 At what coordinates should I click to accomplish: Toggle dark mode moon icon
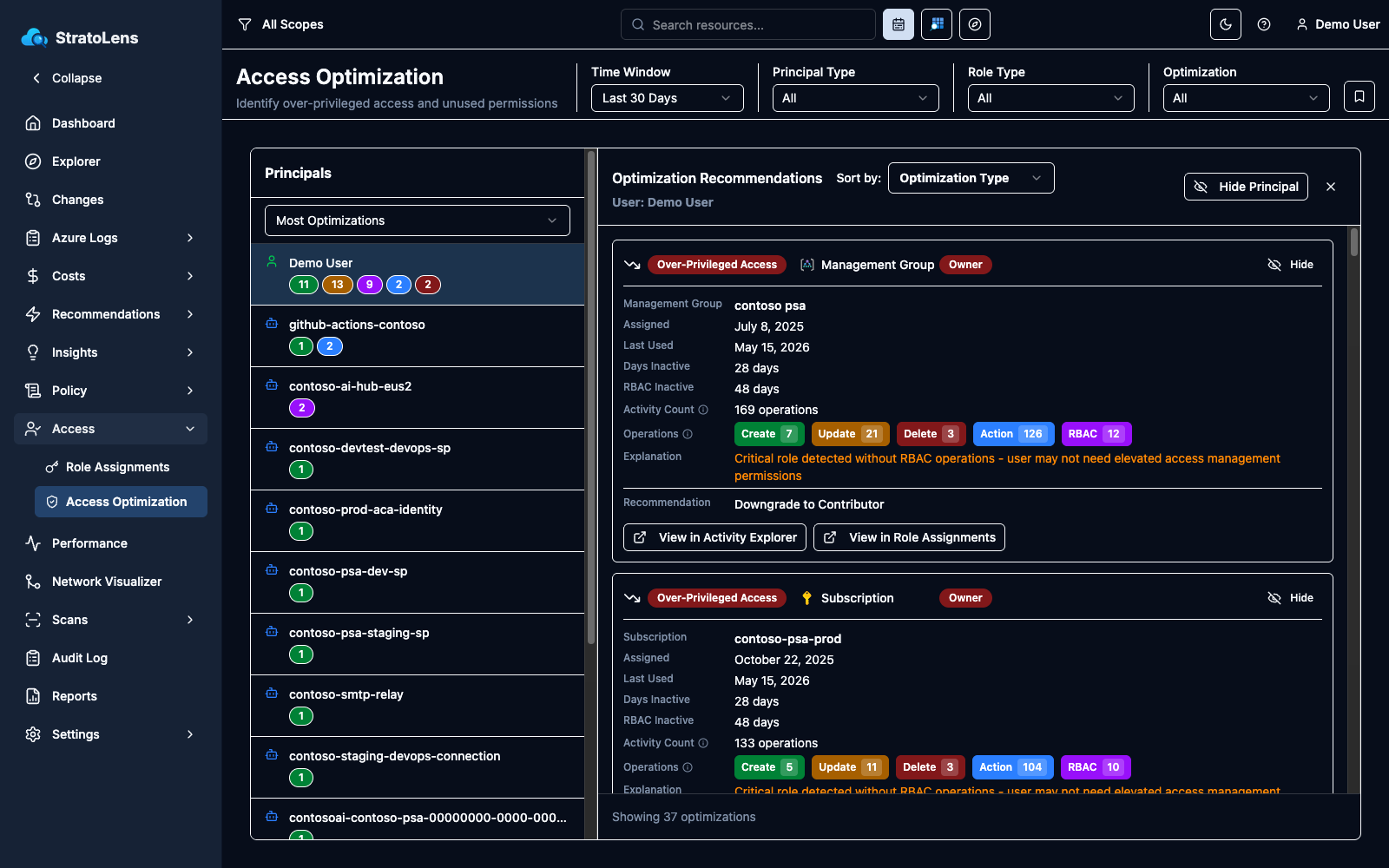[1226, 24]
